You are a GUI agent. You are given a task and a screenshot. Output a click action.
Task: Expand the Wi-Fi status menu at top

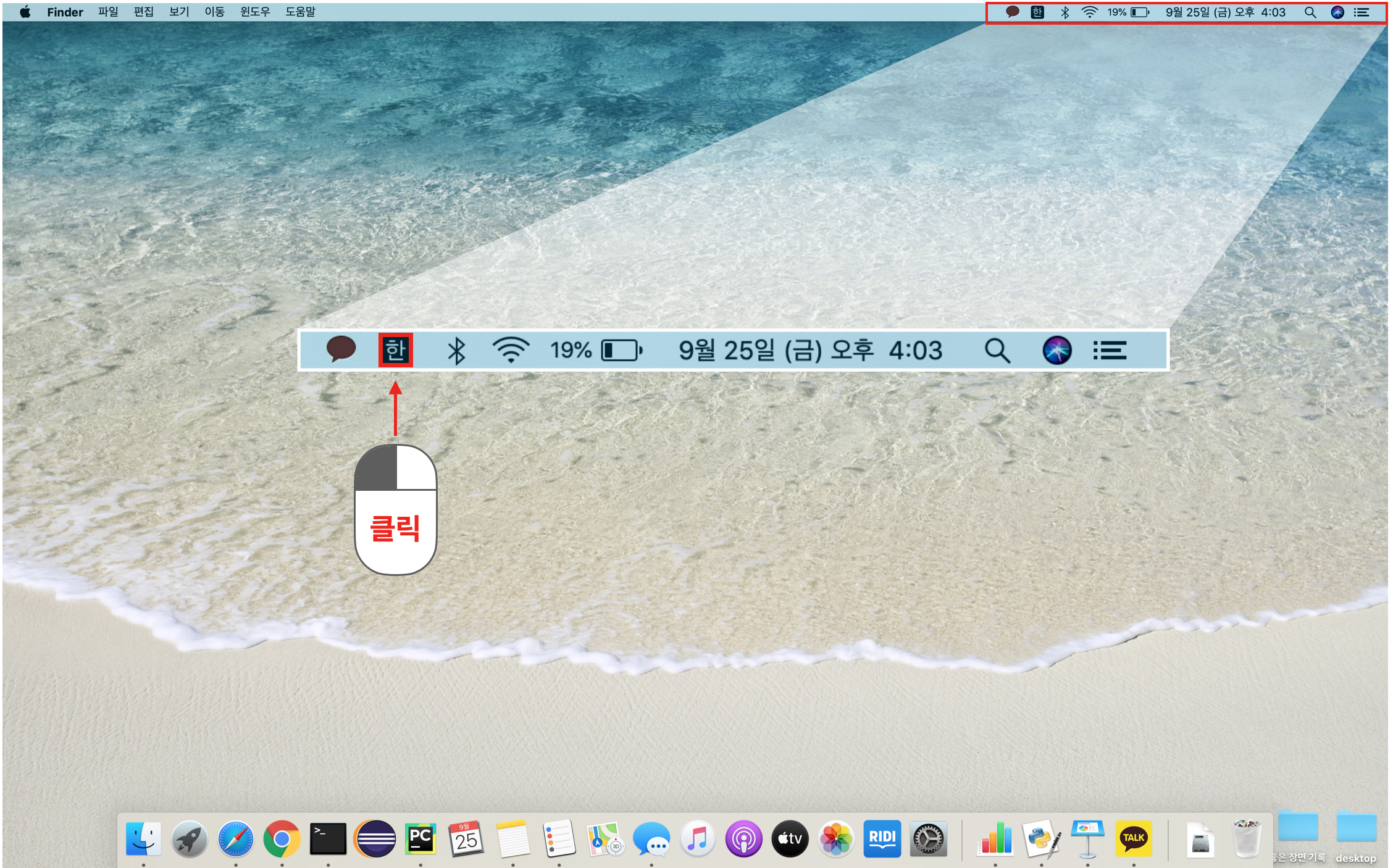coord(1090,12)
